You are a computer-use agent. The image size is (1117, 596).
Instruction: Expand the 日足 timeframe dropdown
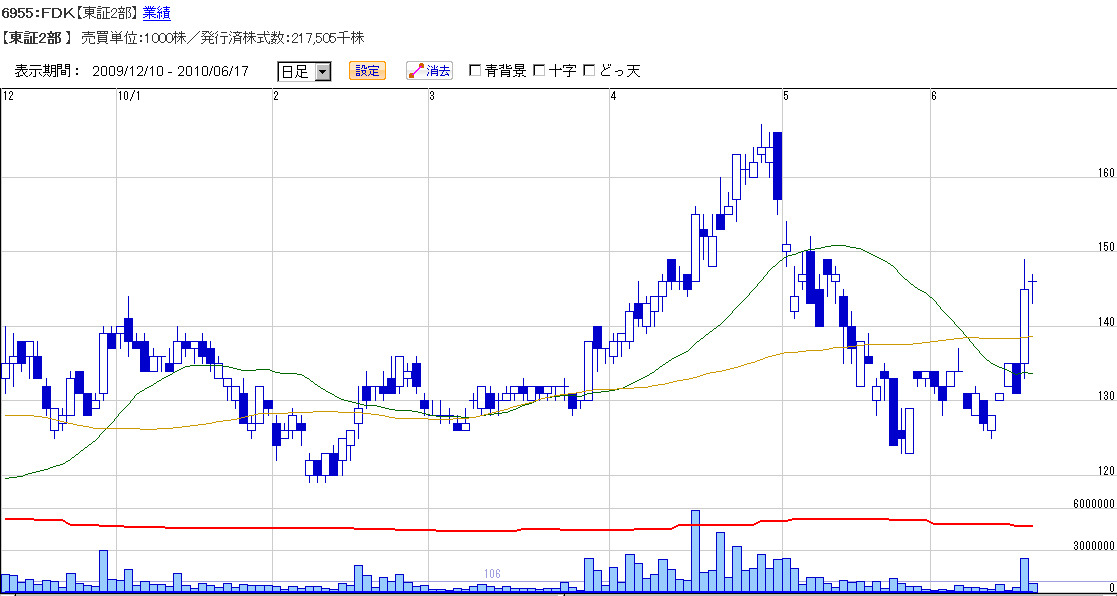322,71
